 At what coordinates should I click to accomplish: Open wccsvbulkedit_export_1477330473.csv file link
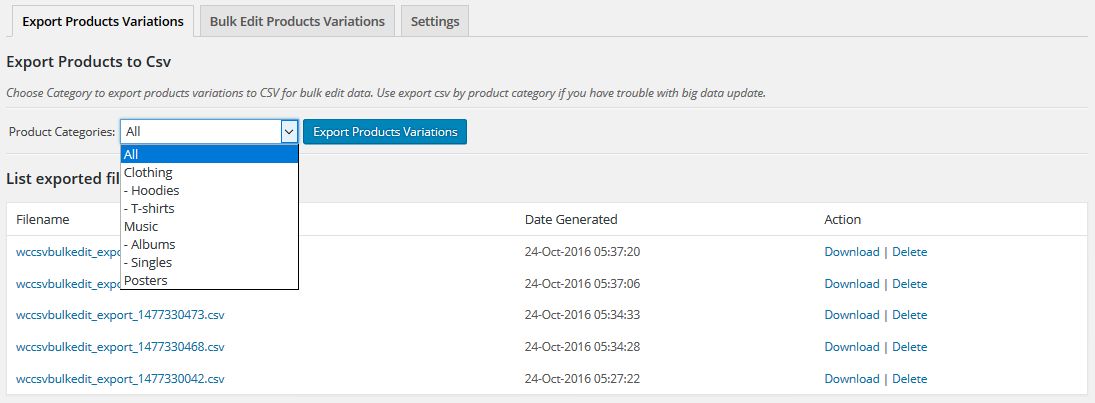point(120,315)
